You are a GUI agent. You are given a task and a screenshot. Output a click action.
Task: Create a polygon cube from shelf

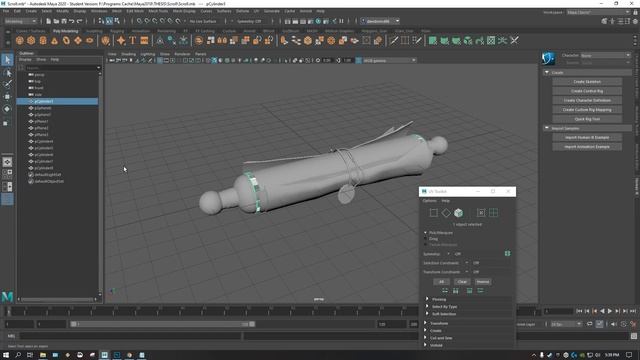tap(31, 40)
